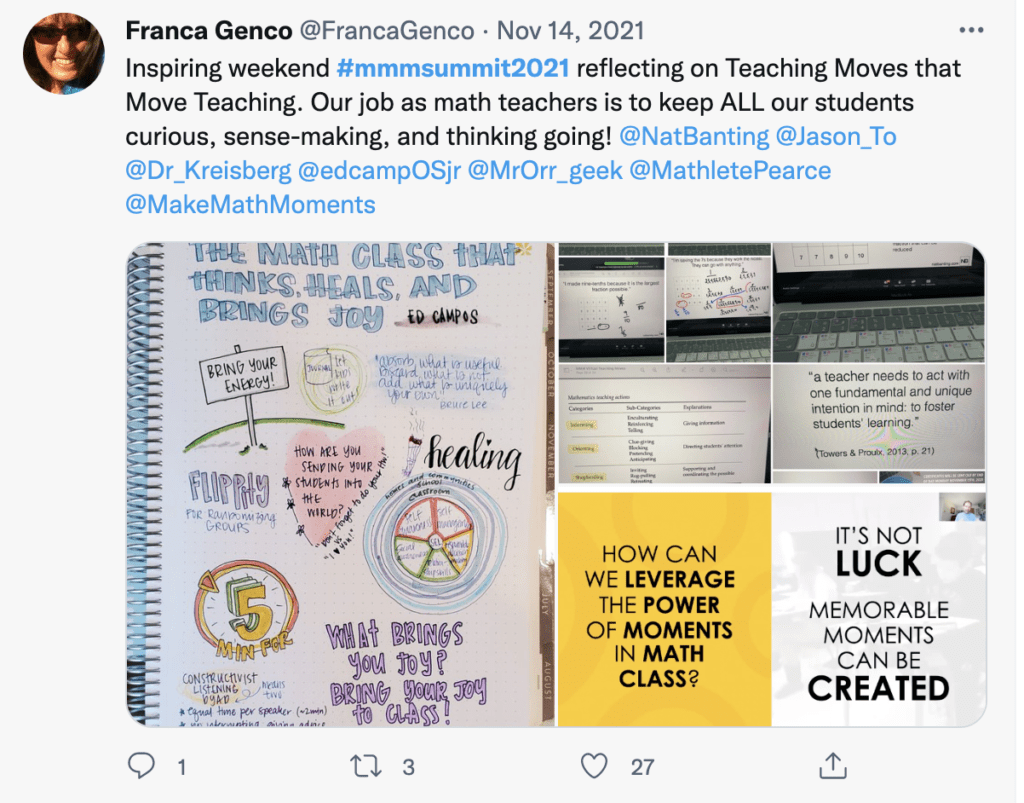Open the @Dr_Kreisberg mention link
1024x803 pixels.
click(208, 170)
